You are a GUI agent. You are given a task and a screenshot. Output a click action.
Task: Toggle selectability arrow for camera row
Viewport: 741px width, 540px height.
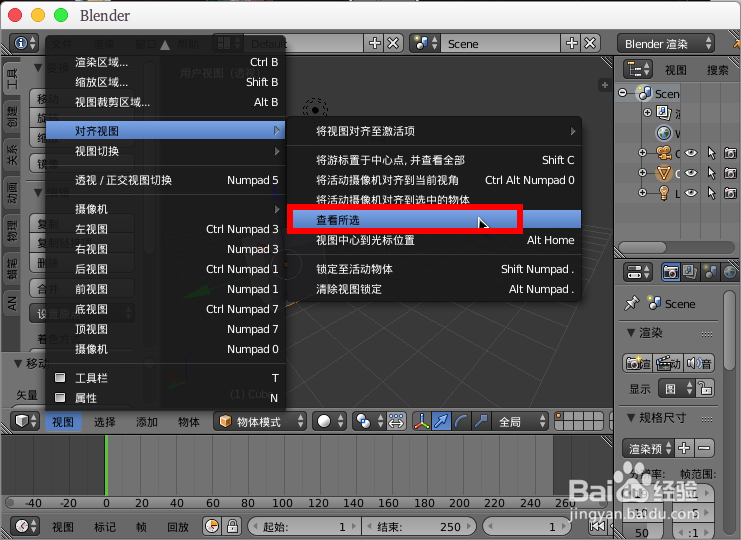point(711,153)
